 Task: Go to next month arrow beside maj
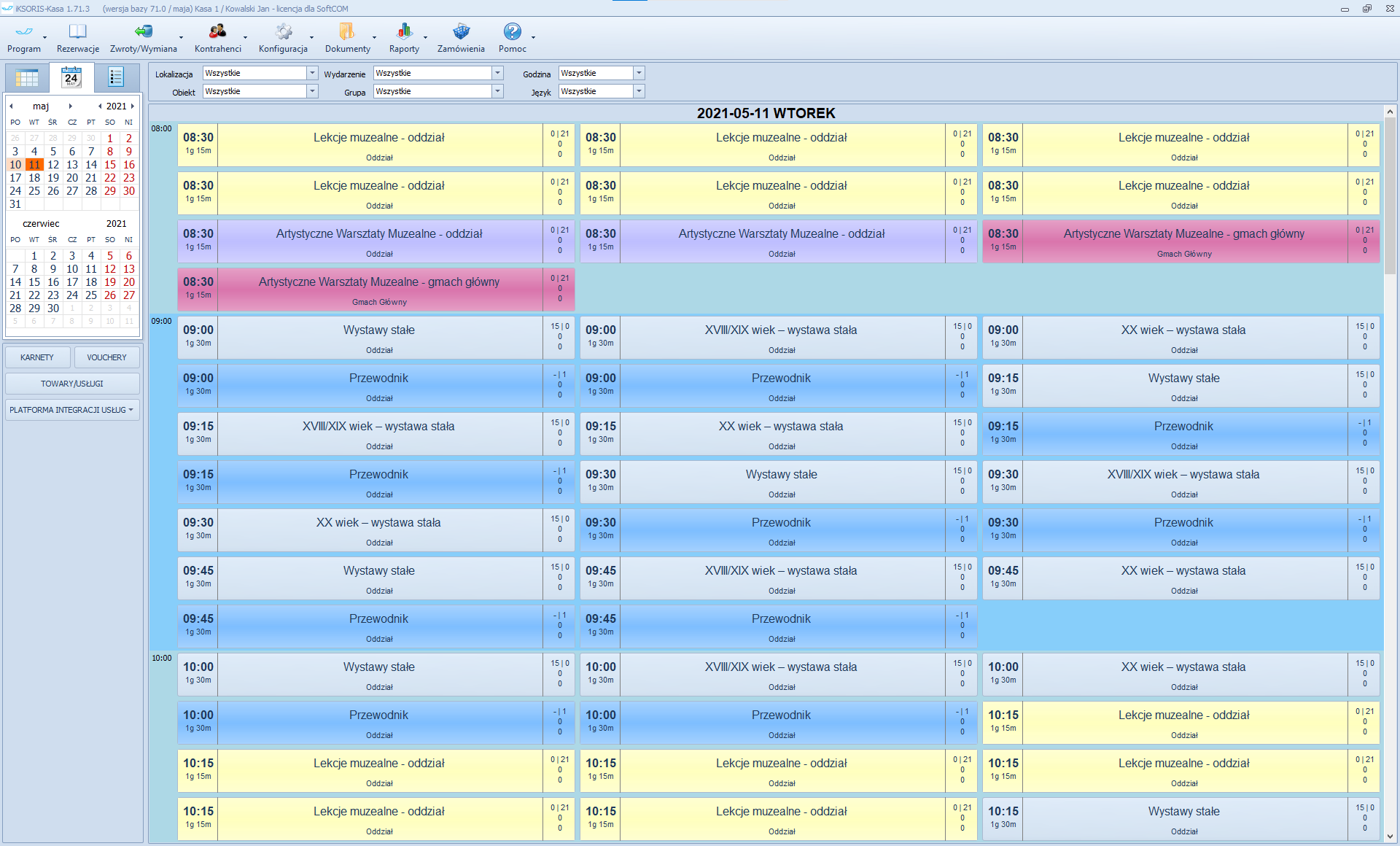point(71,106)
